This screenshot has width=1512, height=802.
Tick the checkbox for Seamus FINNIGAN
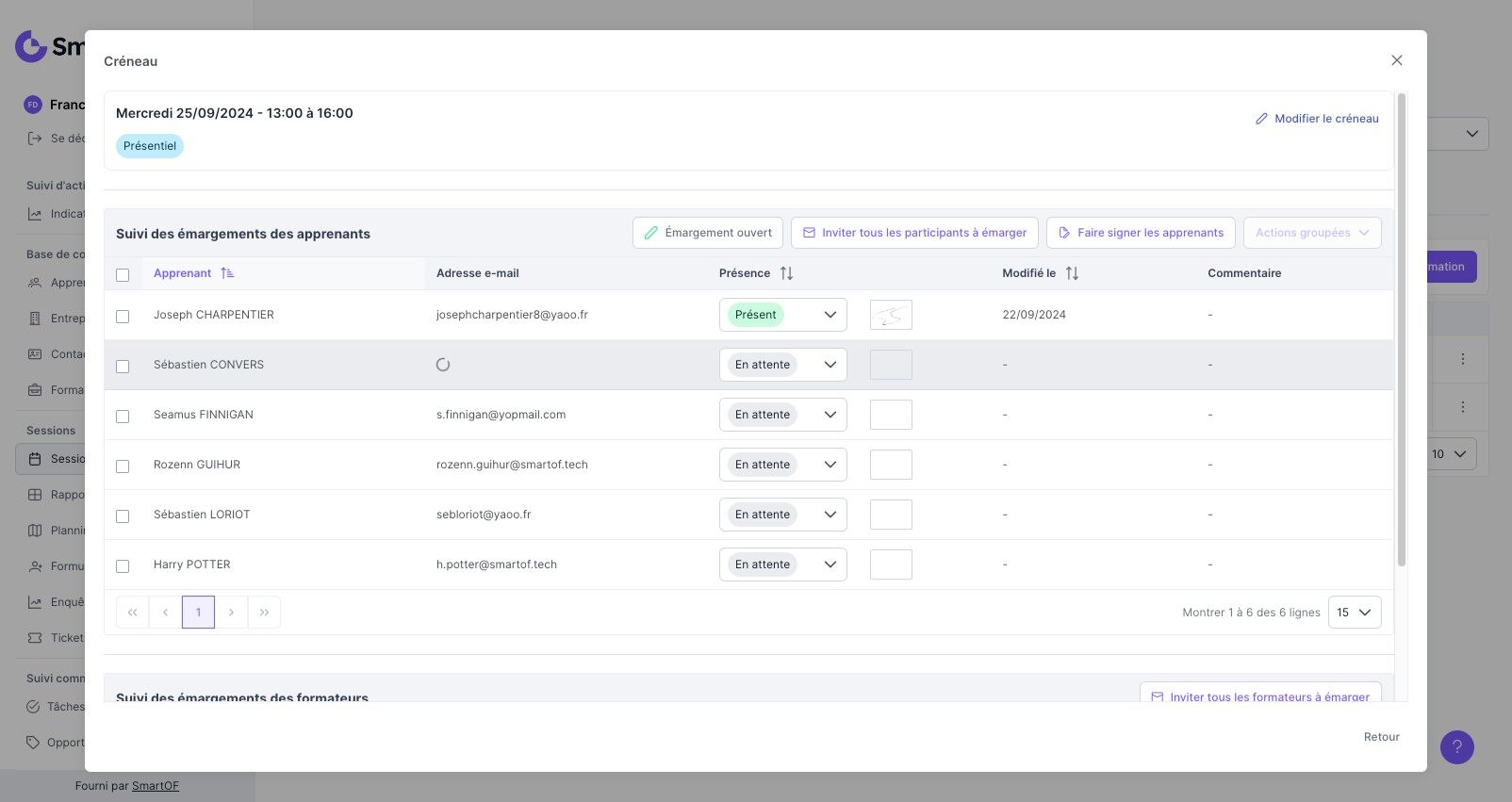click(123, 417)
